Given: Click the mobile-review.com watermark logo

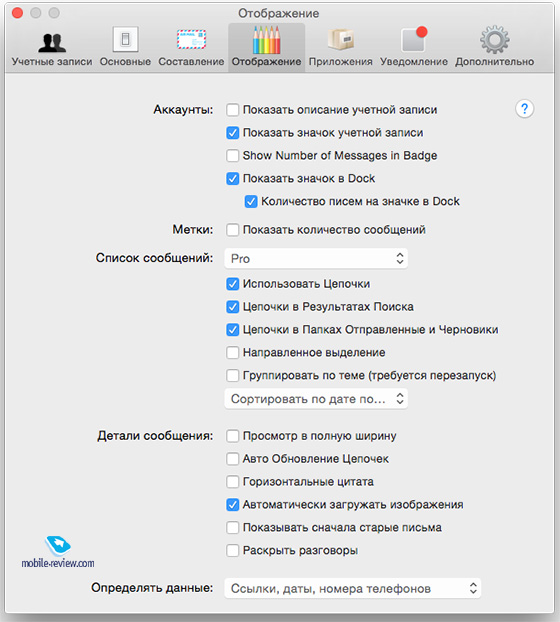Looking at the screenshot, I should coord(58,552).
